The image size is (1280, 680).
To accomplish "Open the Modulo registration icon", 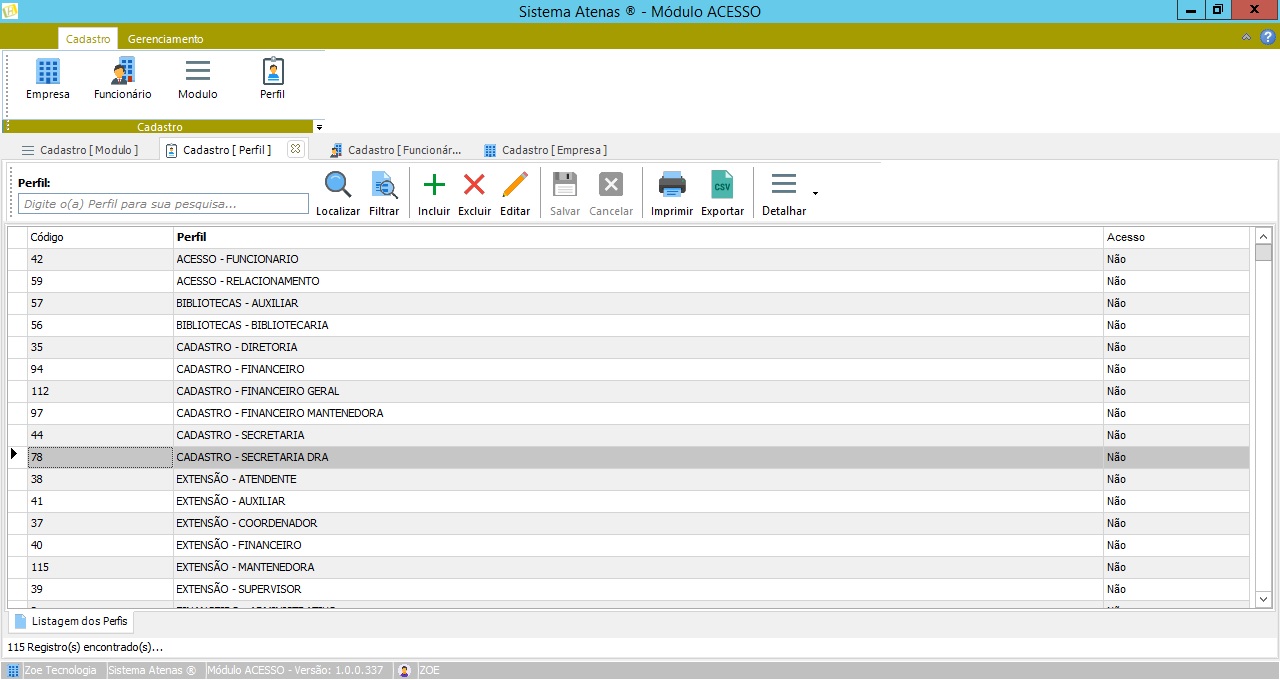I will click(198, 72).
